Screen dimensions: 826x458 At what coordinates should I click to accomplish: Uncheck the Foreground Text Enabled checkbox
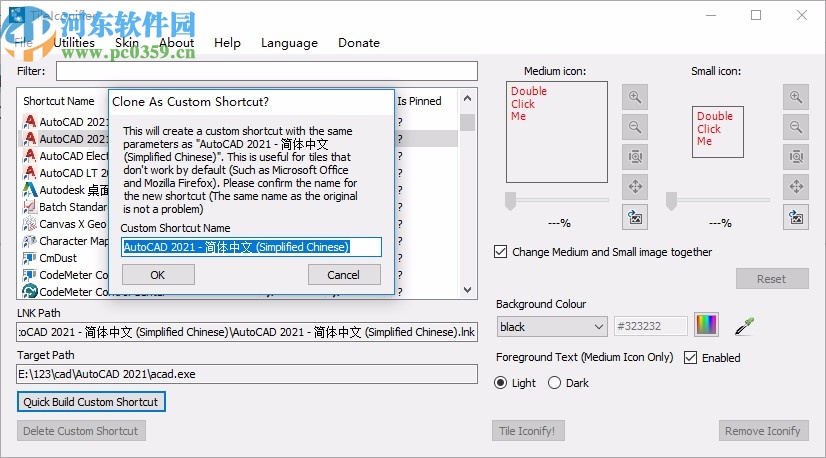tap(690, 357)
